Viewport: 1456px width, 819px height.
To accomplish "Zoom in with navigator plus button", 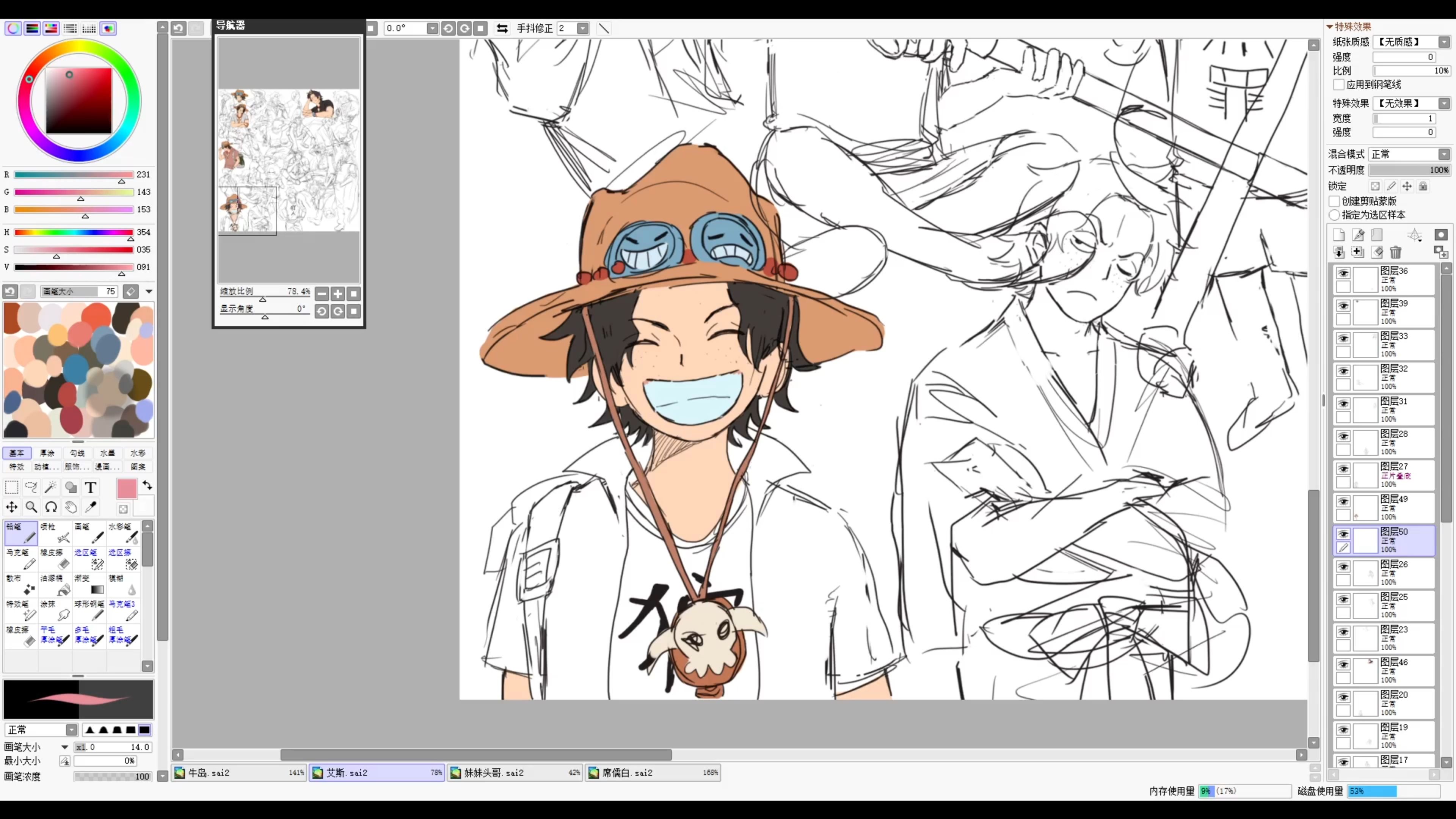I will pos(337,293).
